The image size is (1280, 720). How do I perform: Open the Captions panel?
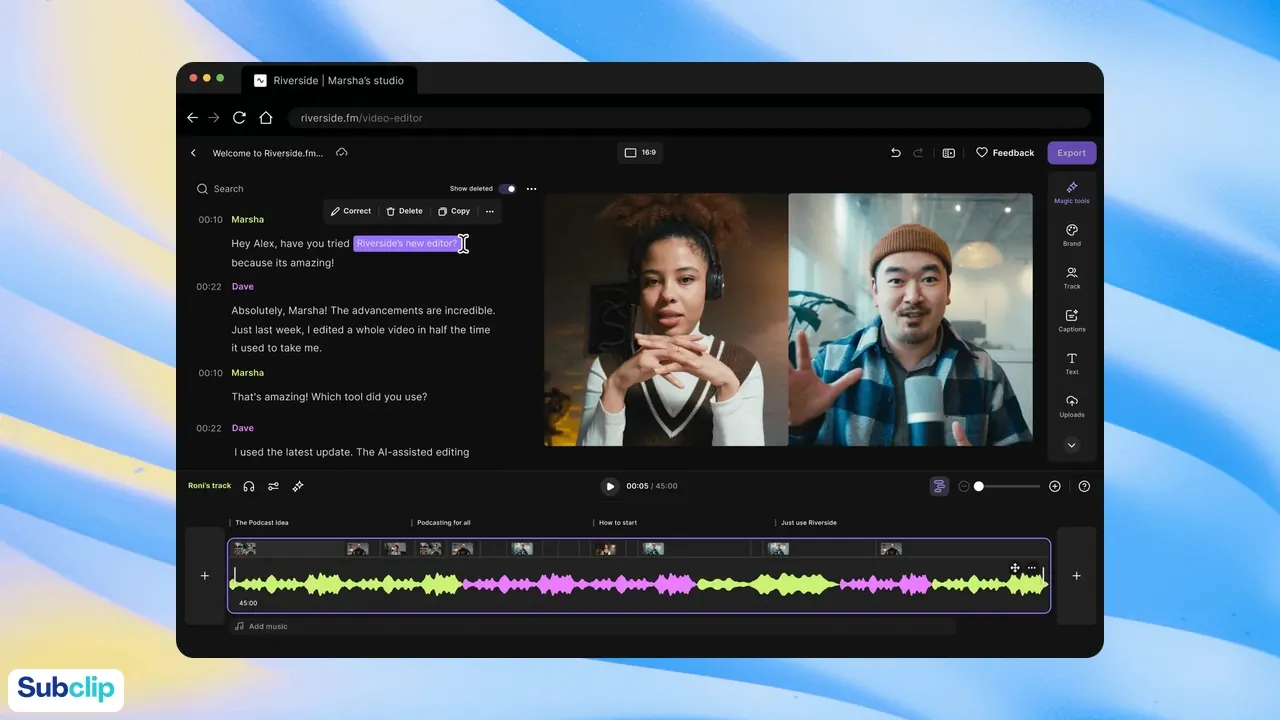(x=1072, y=321)
